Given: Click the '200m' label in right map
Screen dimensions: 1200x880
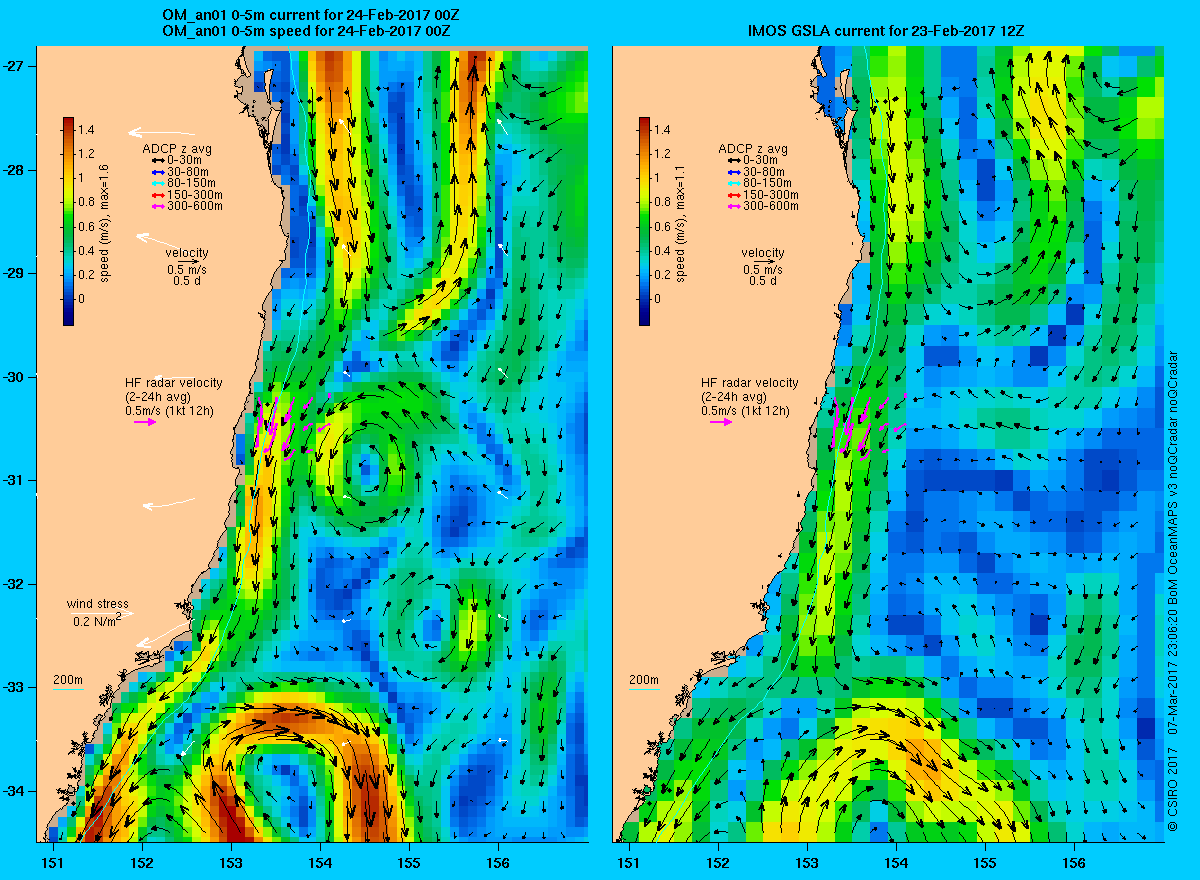Looking at the screenshot, I should 644,680.
